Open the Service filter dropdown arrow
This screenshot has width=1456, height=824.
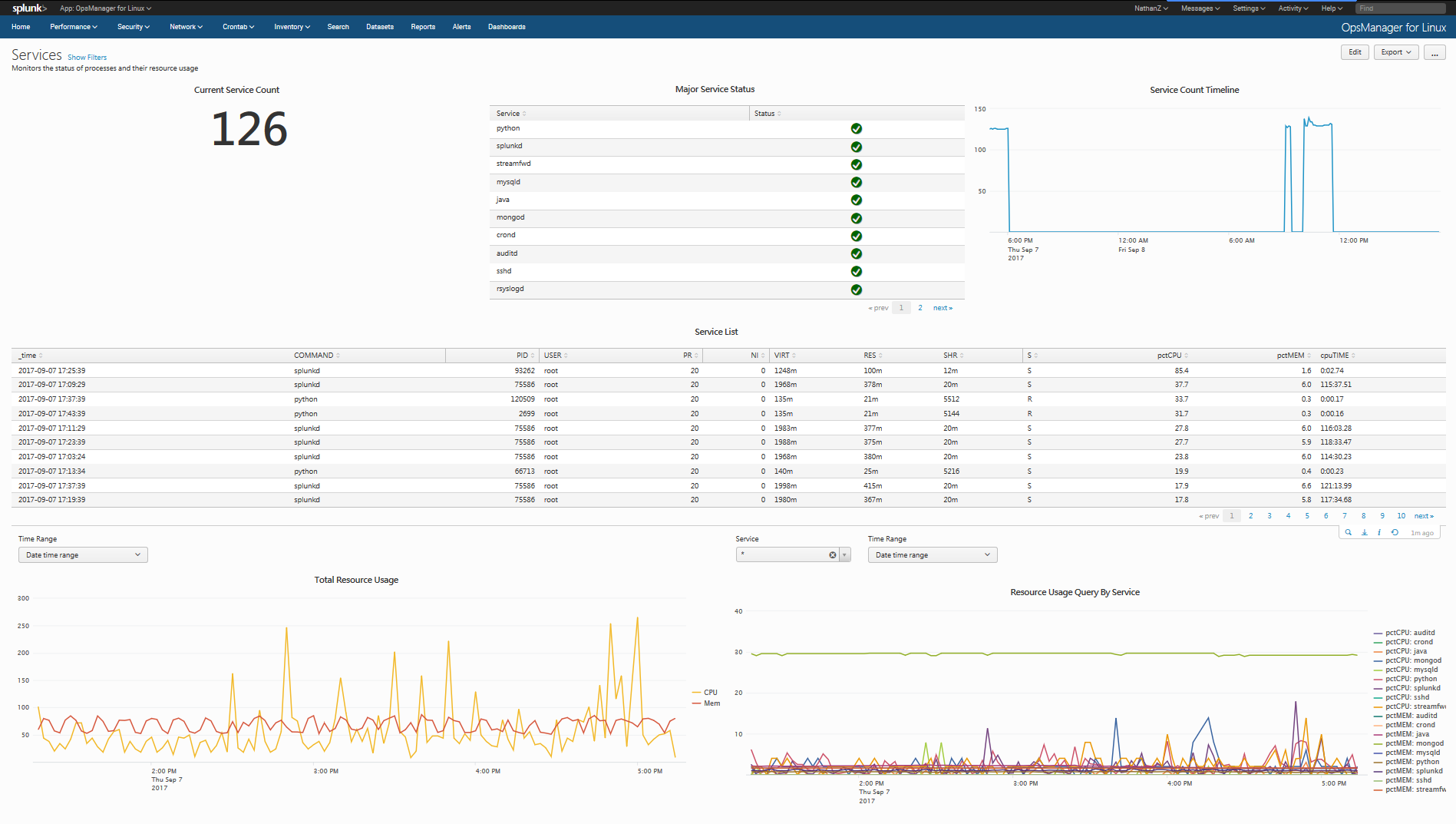tap(845, 554)
